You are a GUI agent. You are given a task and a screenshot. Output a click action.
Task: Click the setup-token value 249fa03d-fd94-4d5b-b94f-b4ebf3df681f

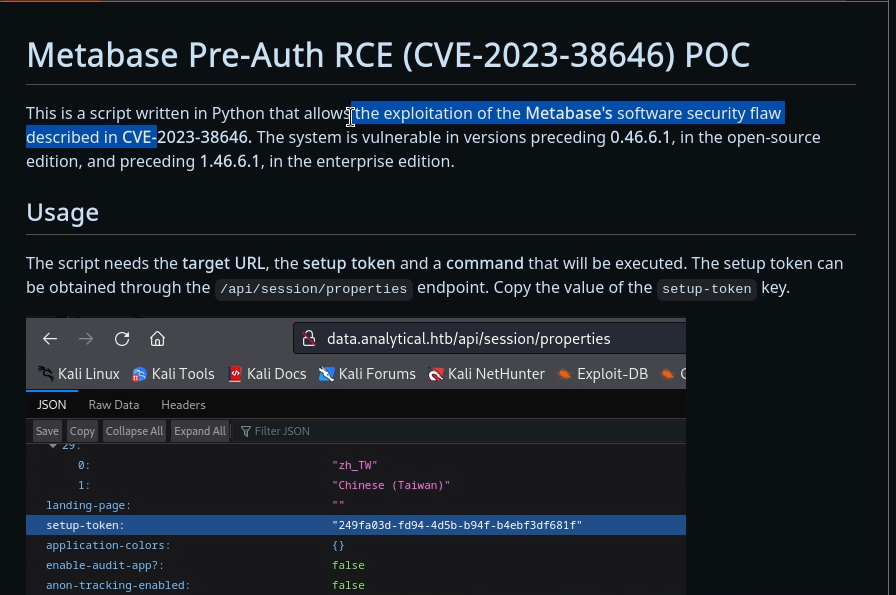[457, 525]
